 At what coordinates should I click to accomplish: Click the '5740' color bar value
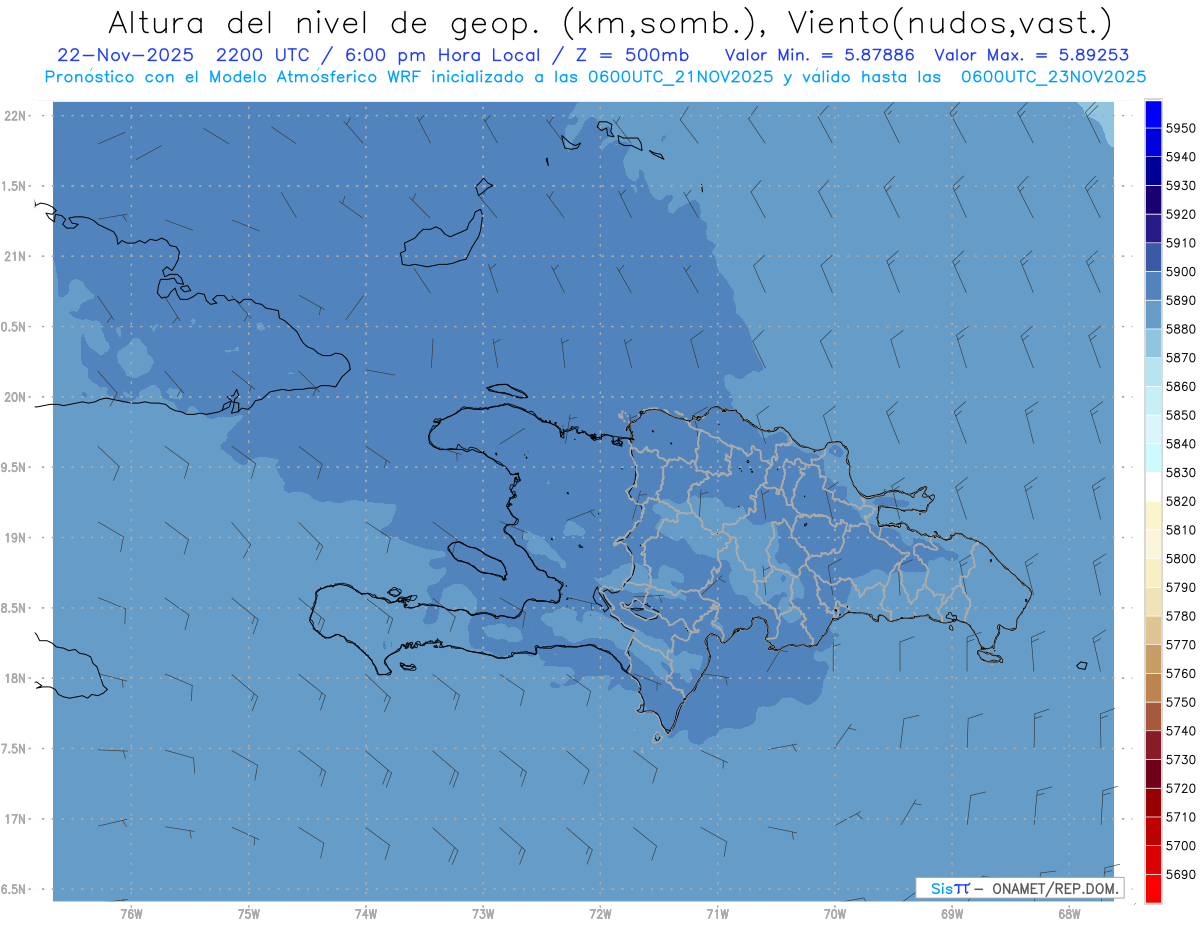click(x=1181, y=731)
